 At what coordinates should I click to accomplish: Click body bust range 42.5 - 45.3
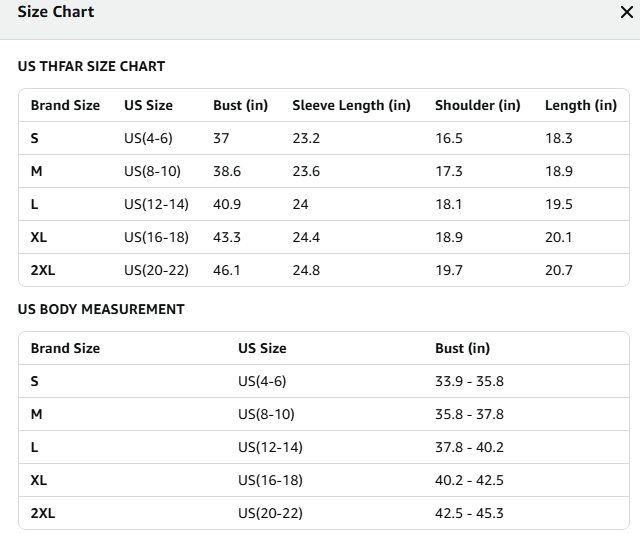[469, 514]
